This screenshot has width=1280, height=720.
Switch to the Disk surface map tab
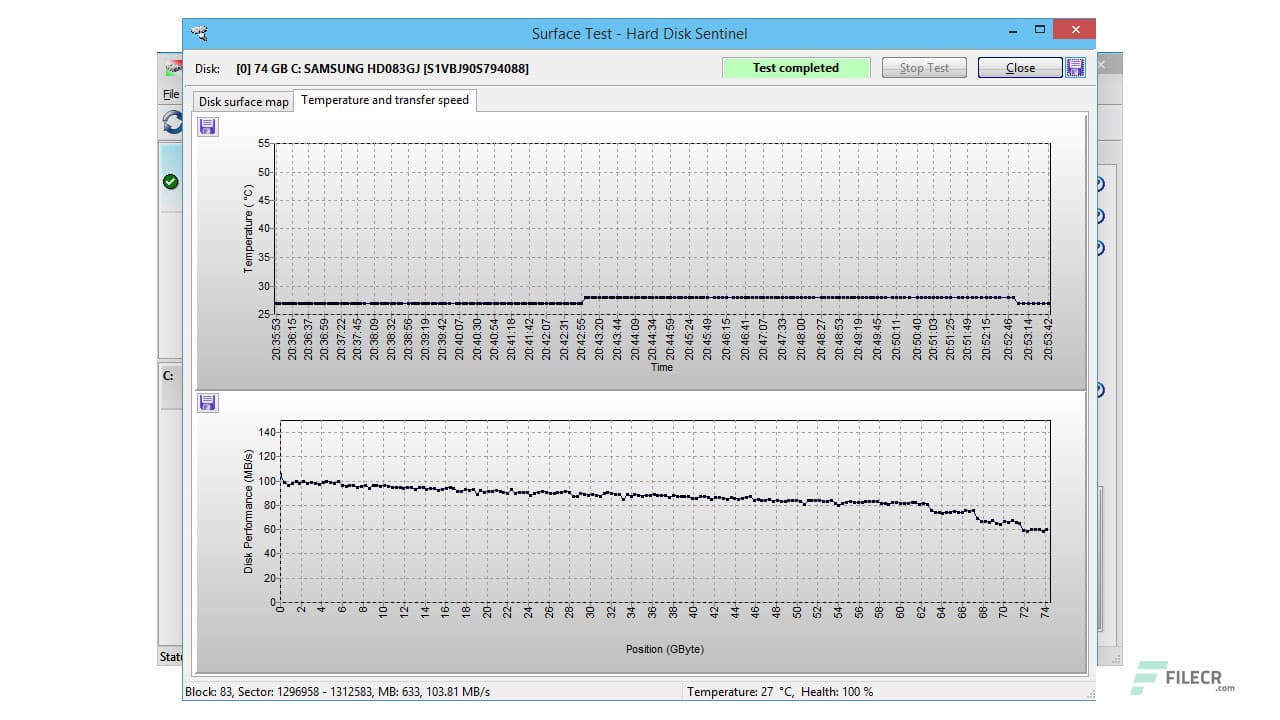pyautogui.click(x=242, y=101)
